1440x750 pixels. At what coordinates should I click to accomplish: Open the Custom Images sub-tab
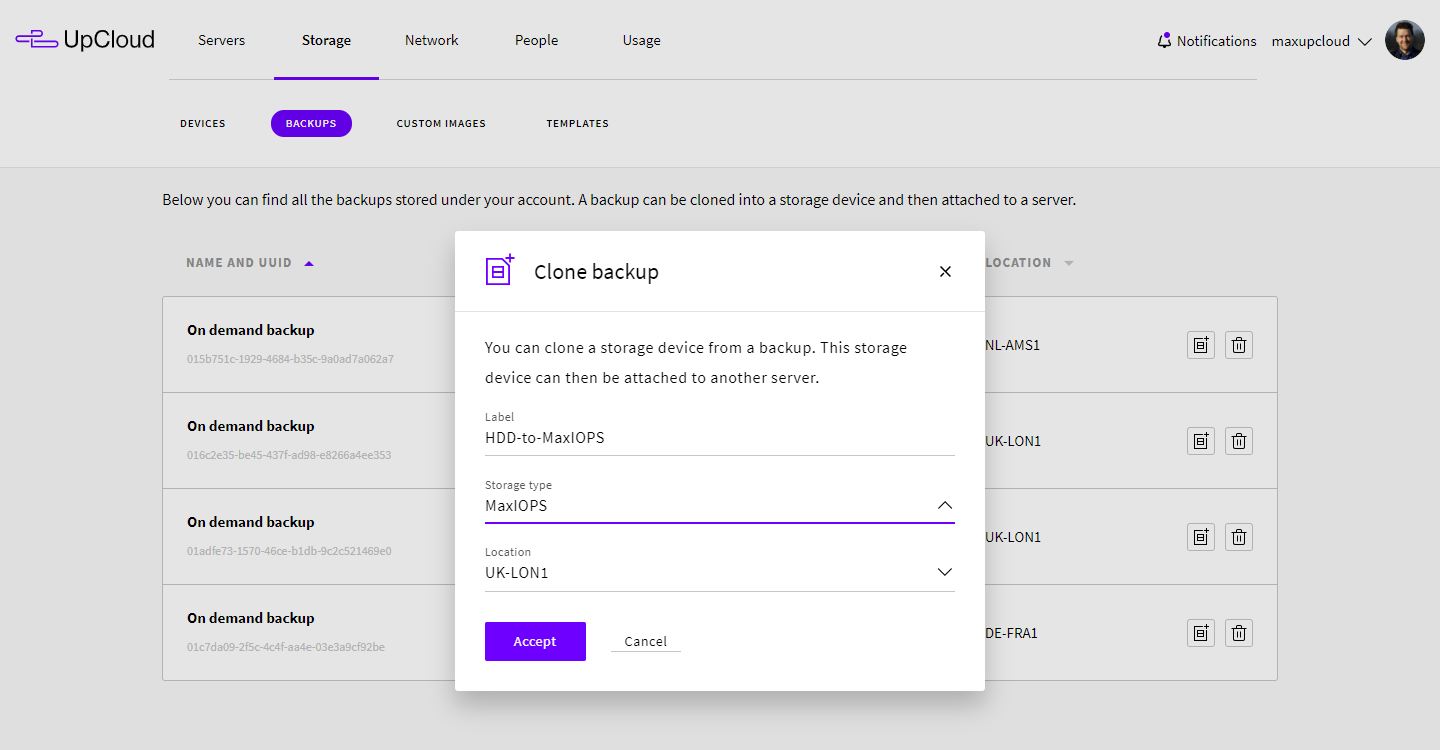(441, 124)
